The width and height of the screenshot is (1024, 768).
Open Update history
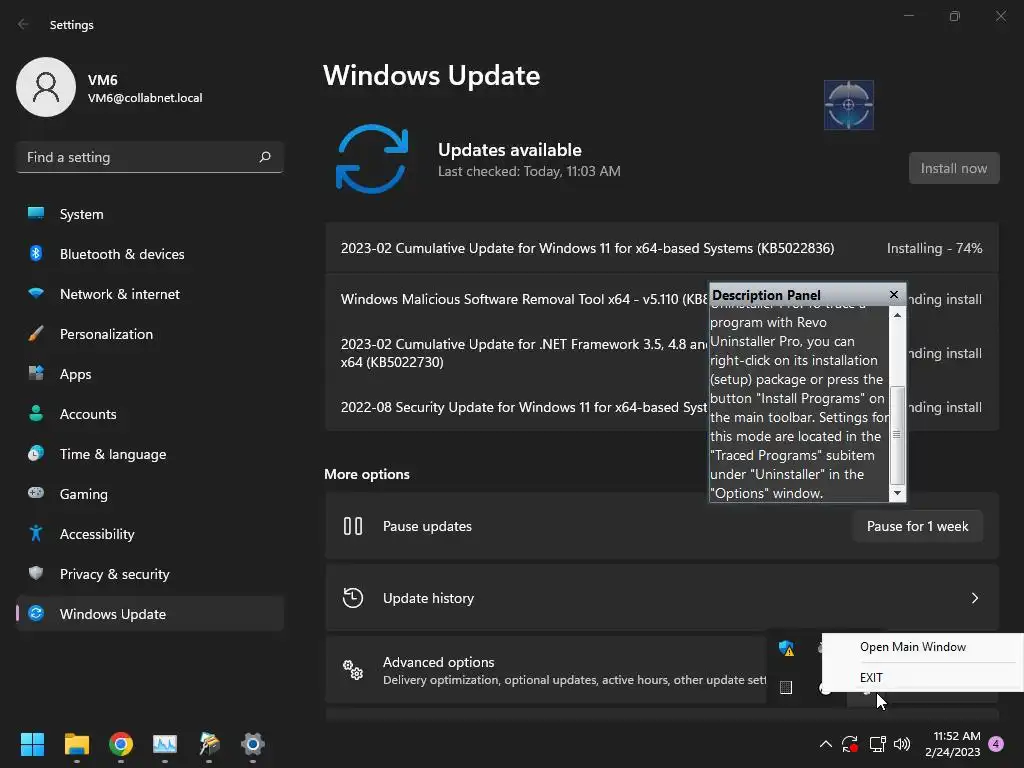662,598
